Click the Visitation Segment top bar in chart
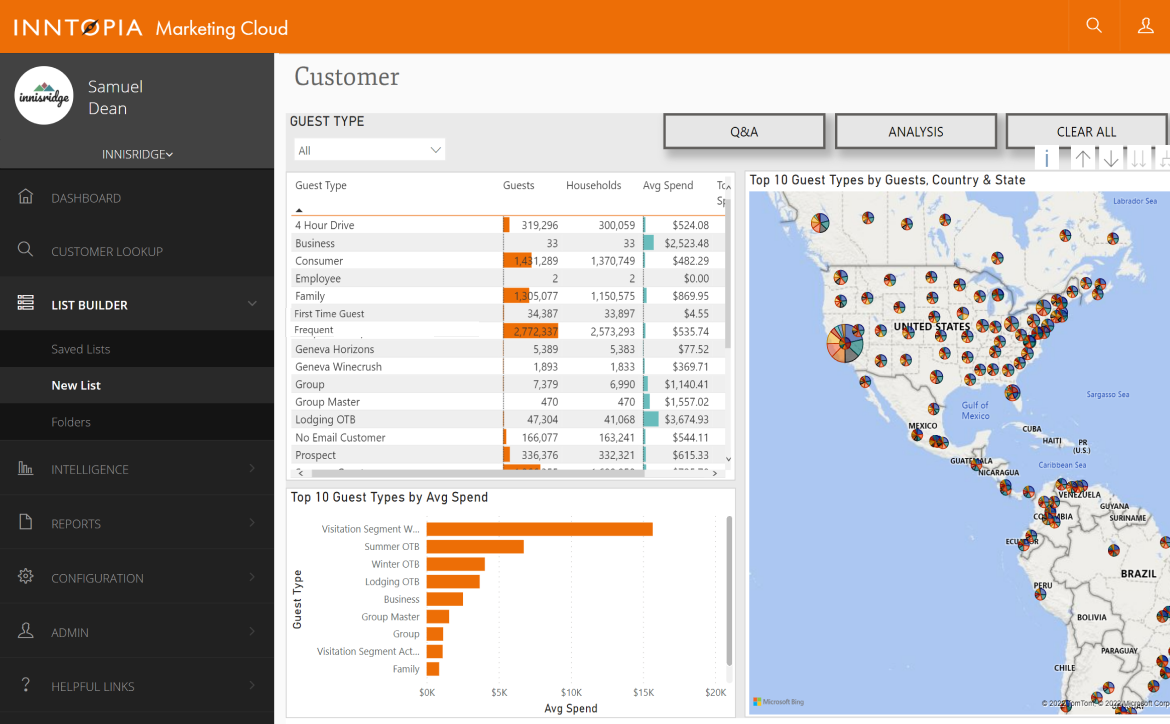The height and width of the screenshot is (724, 1170). pos(539,529)
